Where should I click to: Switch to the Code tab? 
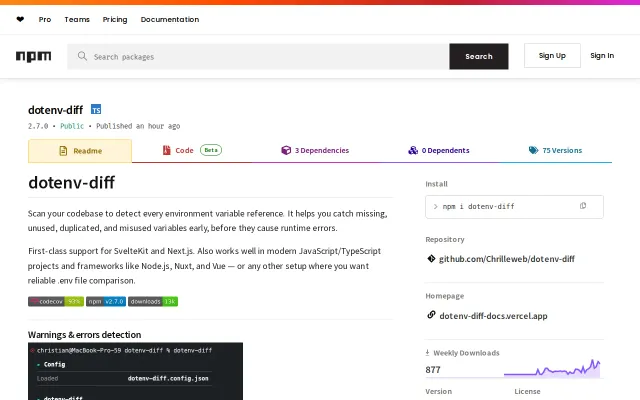[192, 150]
